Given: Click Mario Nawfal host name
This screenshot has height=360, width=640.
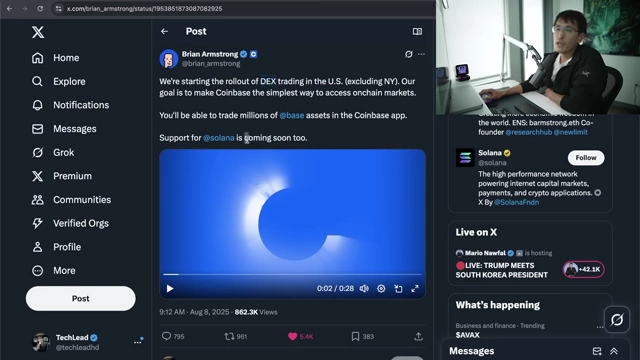Looking at the screenshot, I should [485, 253].
